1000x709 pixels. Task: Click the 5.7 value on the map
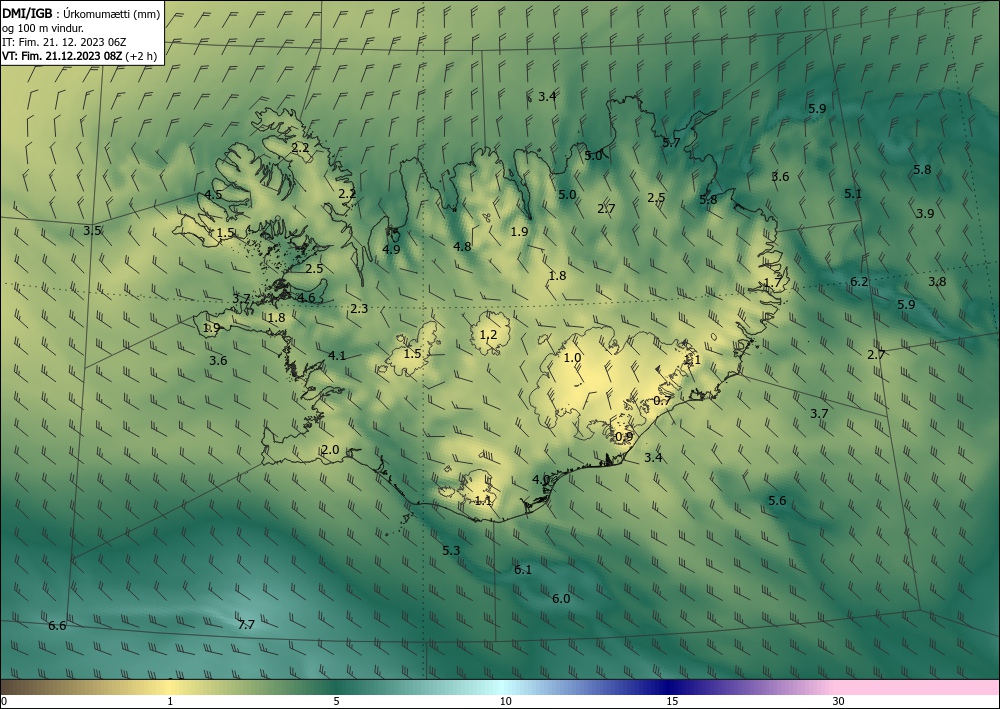[x=671, y=143]
